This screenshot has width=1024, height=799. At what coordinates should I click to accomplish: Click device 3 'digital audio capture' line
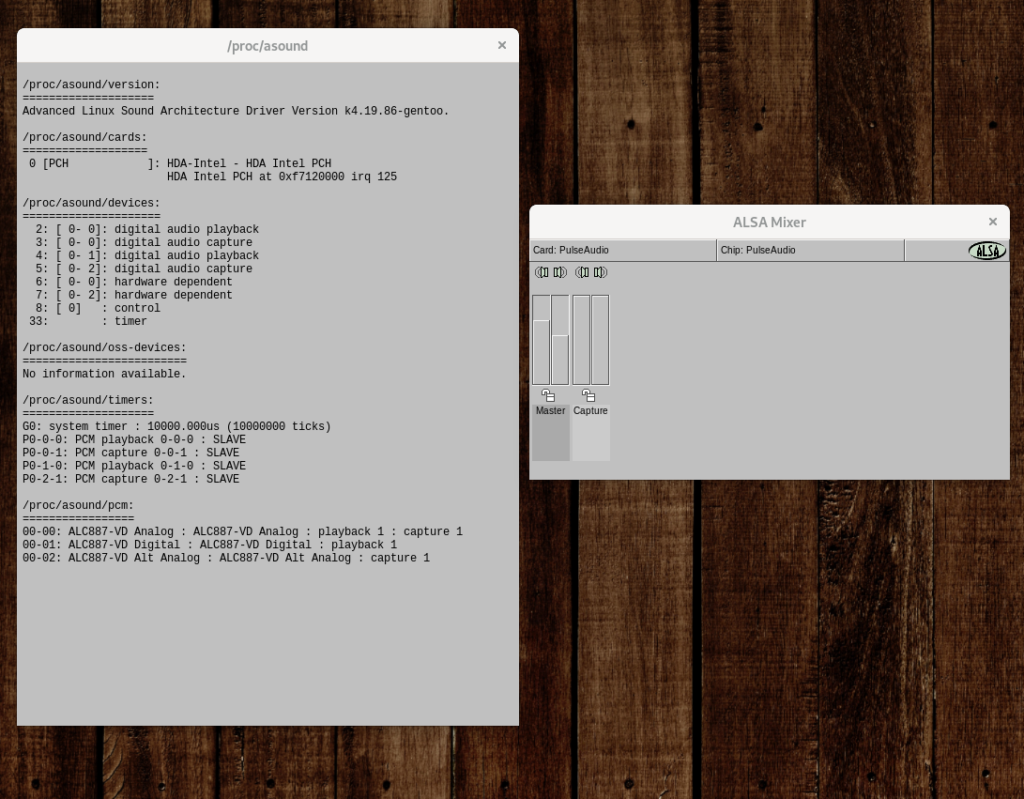click(x=144, y=242)
